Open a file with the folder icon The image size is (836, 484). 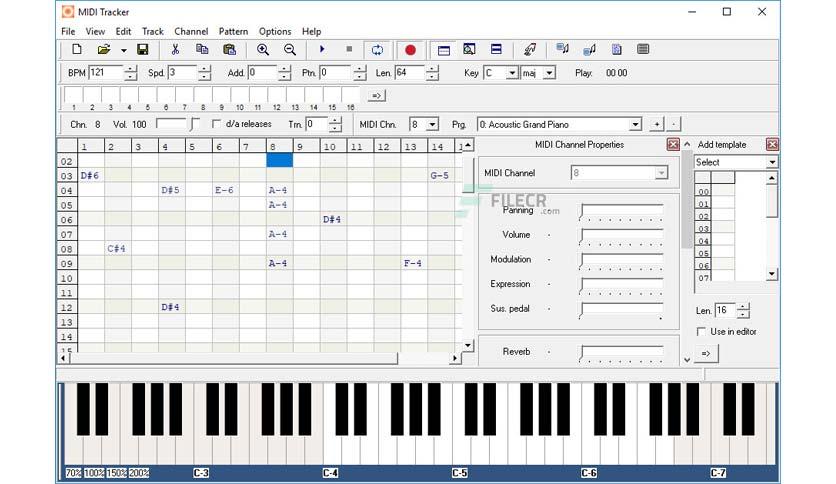point(103,50)
